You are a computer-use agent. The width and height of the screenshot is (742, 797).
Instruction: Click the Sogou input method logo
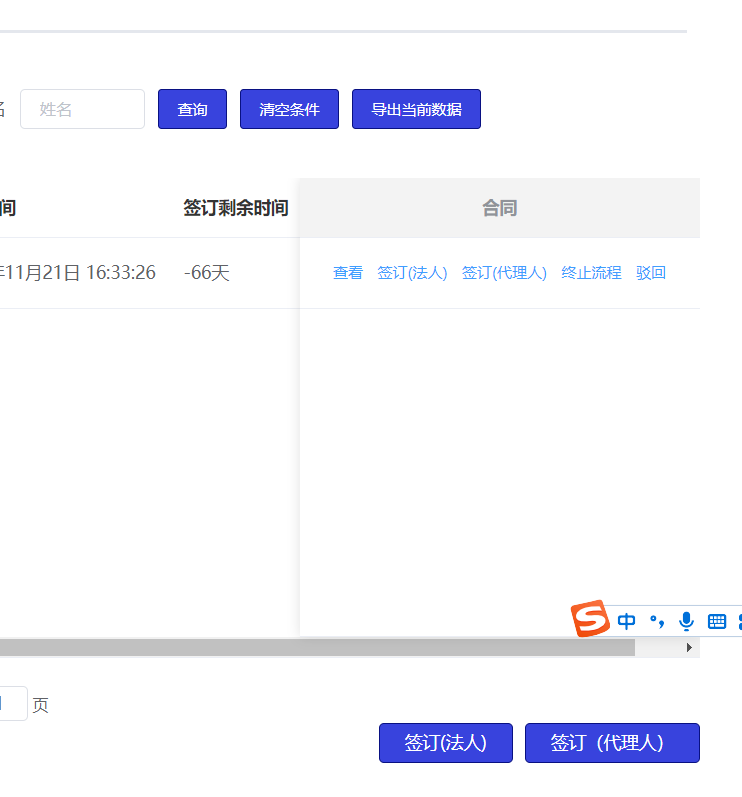point(590,619)
